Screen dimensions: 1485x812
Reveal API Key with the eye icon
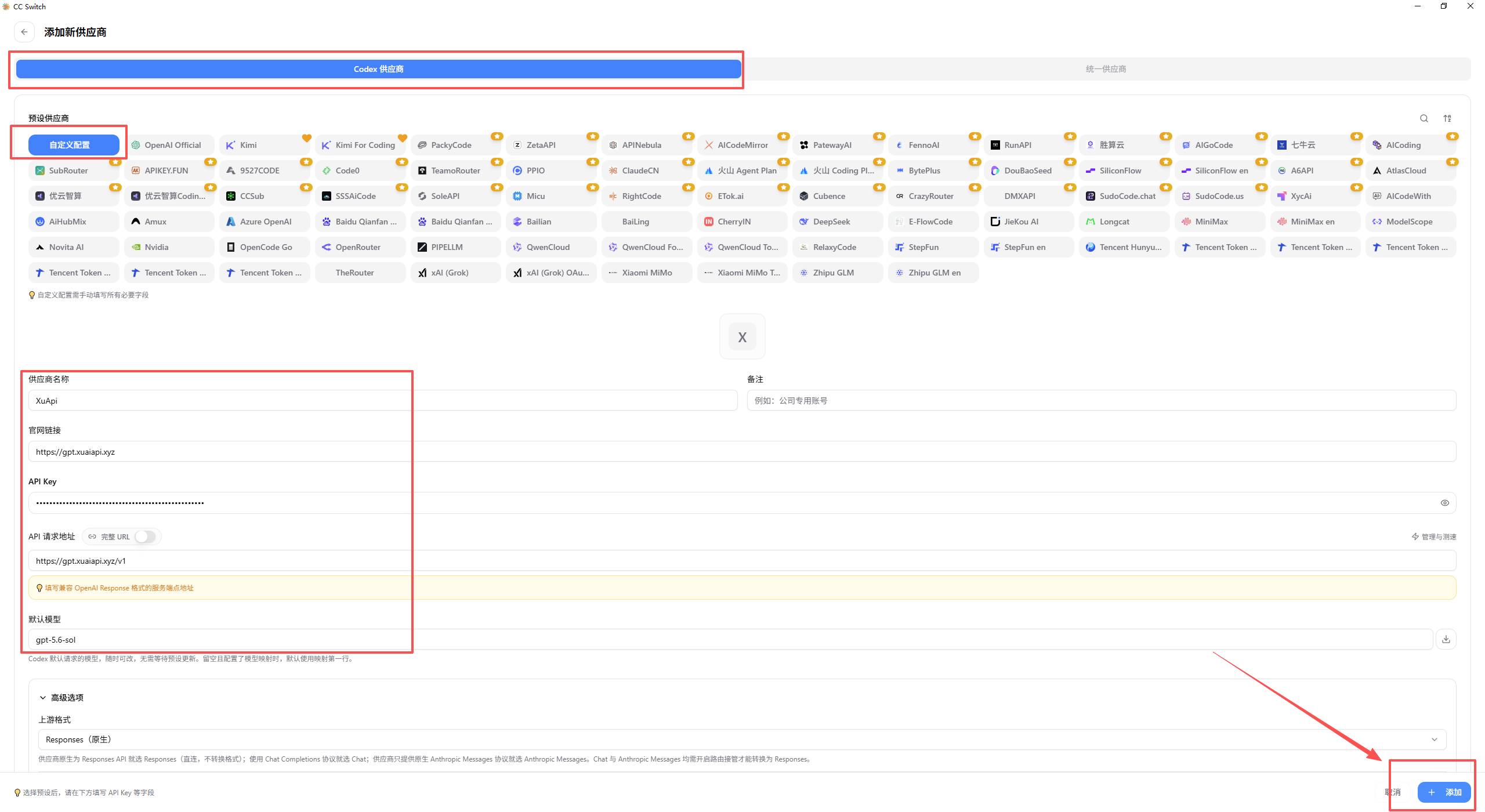point(1444,503)
